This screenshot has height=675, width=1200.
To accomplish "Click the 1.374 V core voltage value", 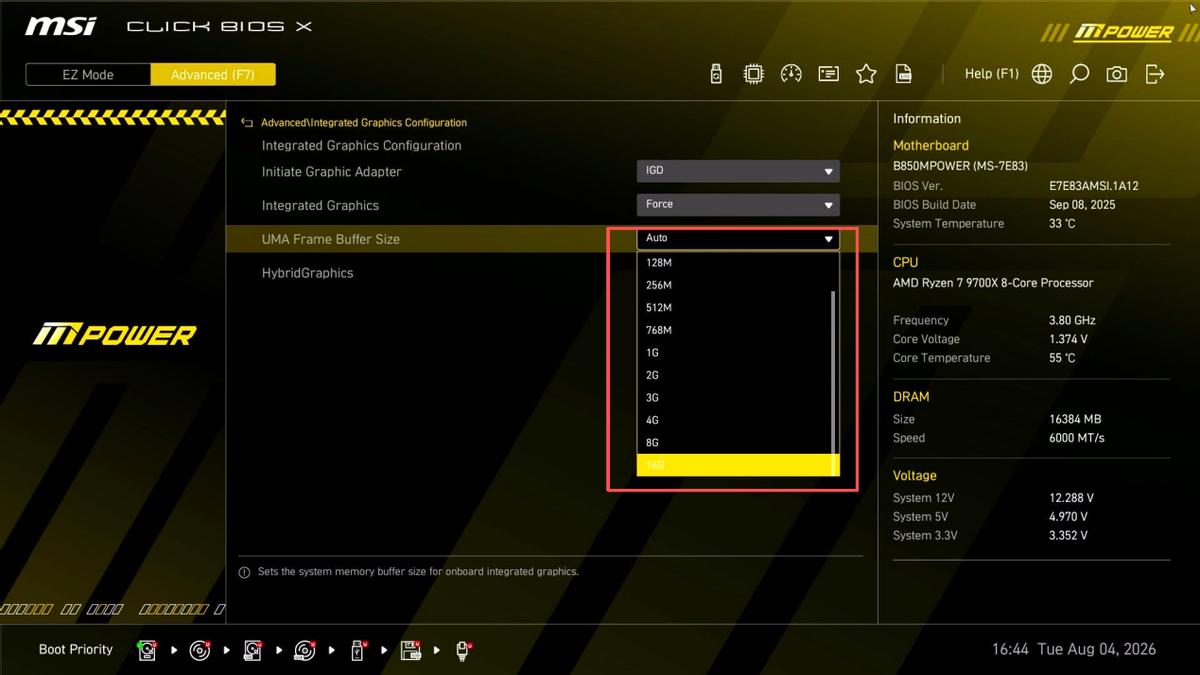I will pyautogui.click(x=1068, y=340).
